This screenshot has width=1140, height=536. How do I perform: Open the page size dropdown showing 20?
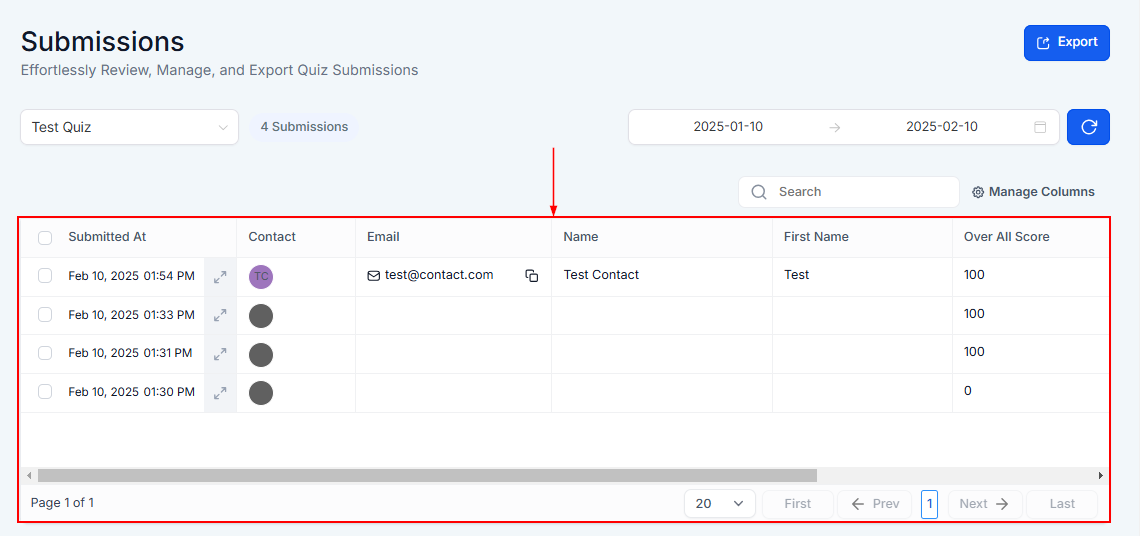720,503
